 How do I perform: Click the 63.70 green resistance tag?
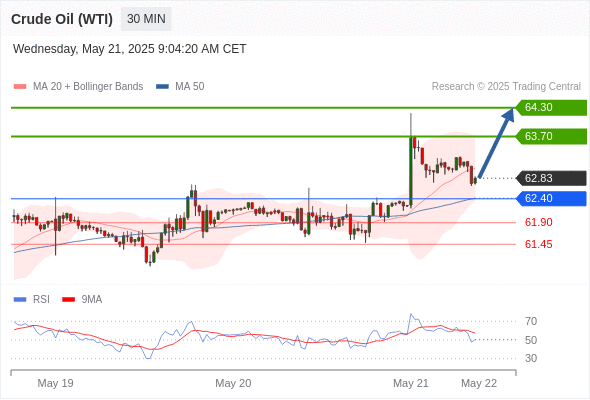(551, 136)
